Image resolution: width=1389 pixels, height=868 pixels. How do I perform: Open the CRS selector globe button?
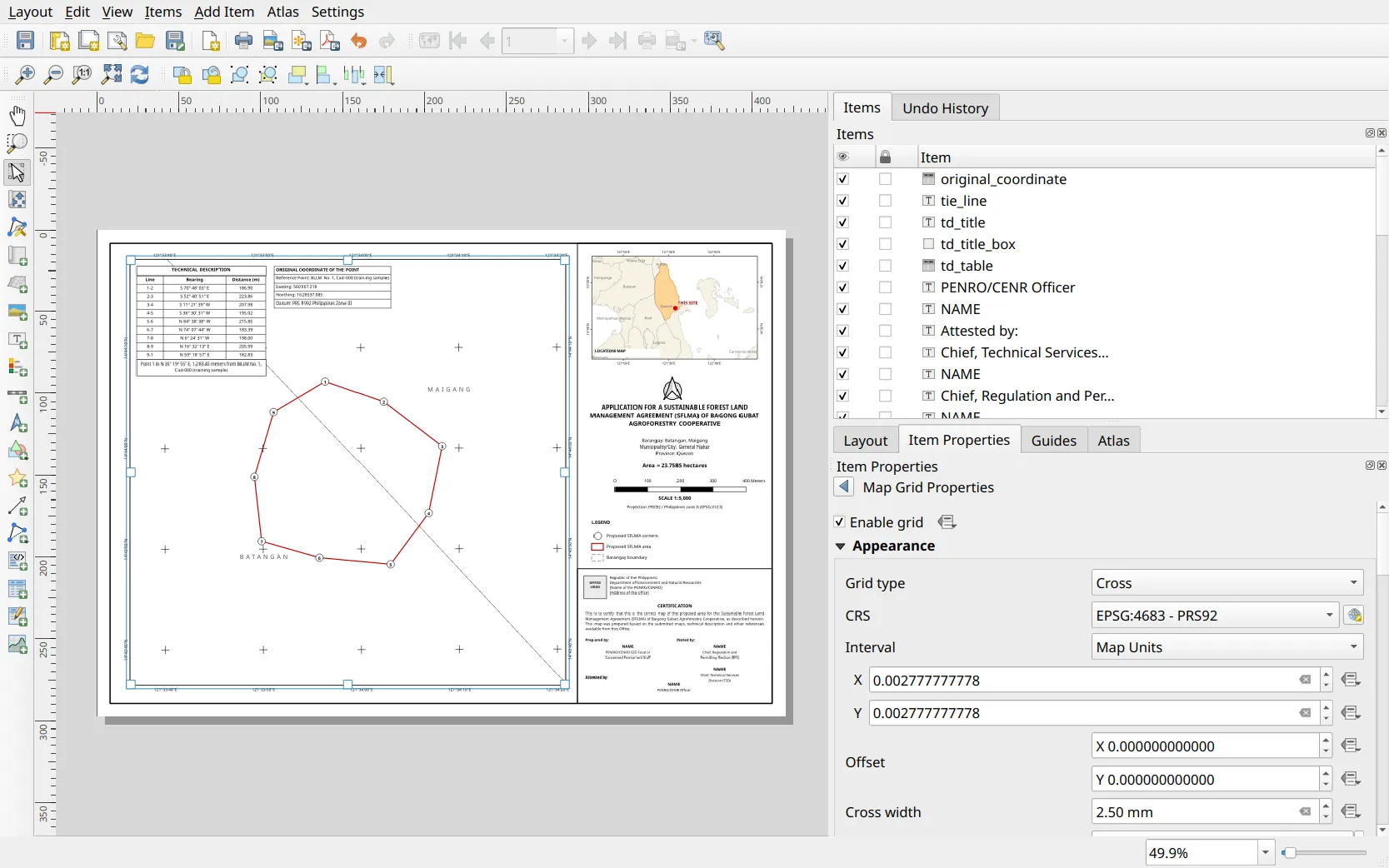1354,616
